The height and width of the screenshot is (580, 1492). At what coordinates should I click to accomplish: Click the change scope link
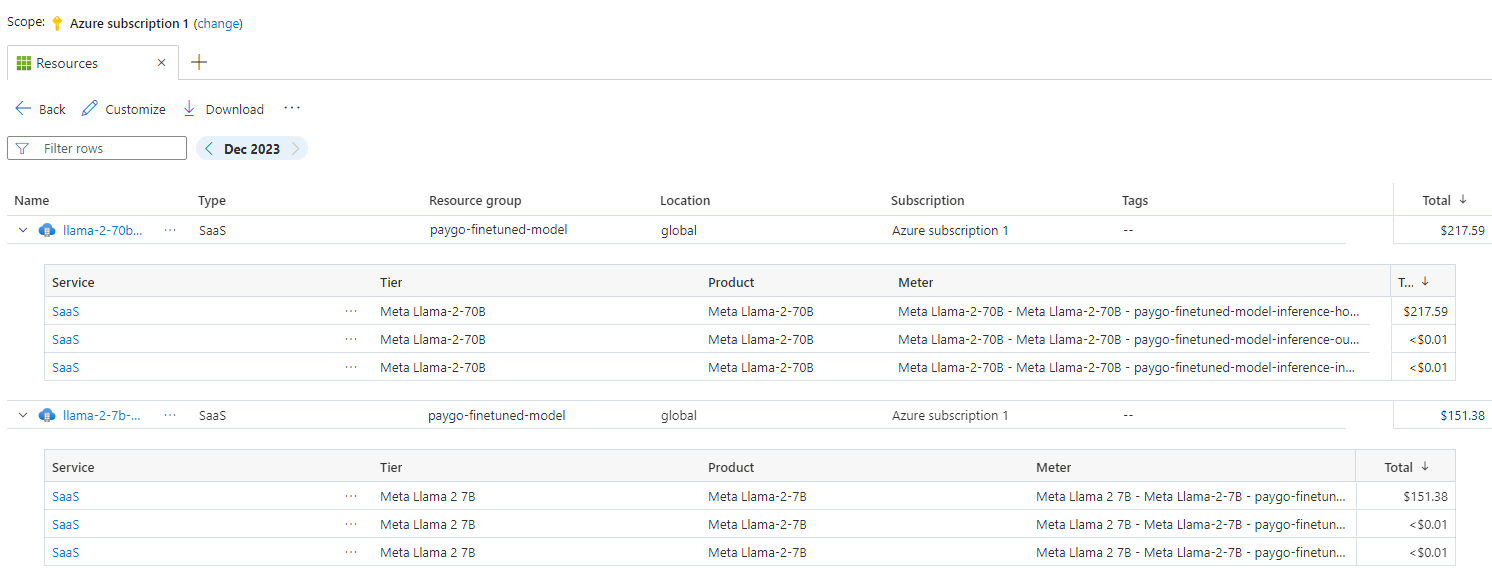click(218, 23)
